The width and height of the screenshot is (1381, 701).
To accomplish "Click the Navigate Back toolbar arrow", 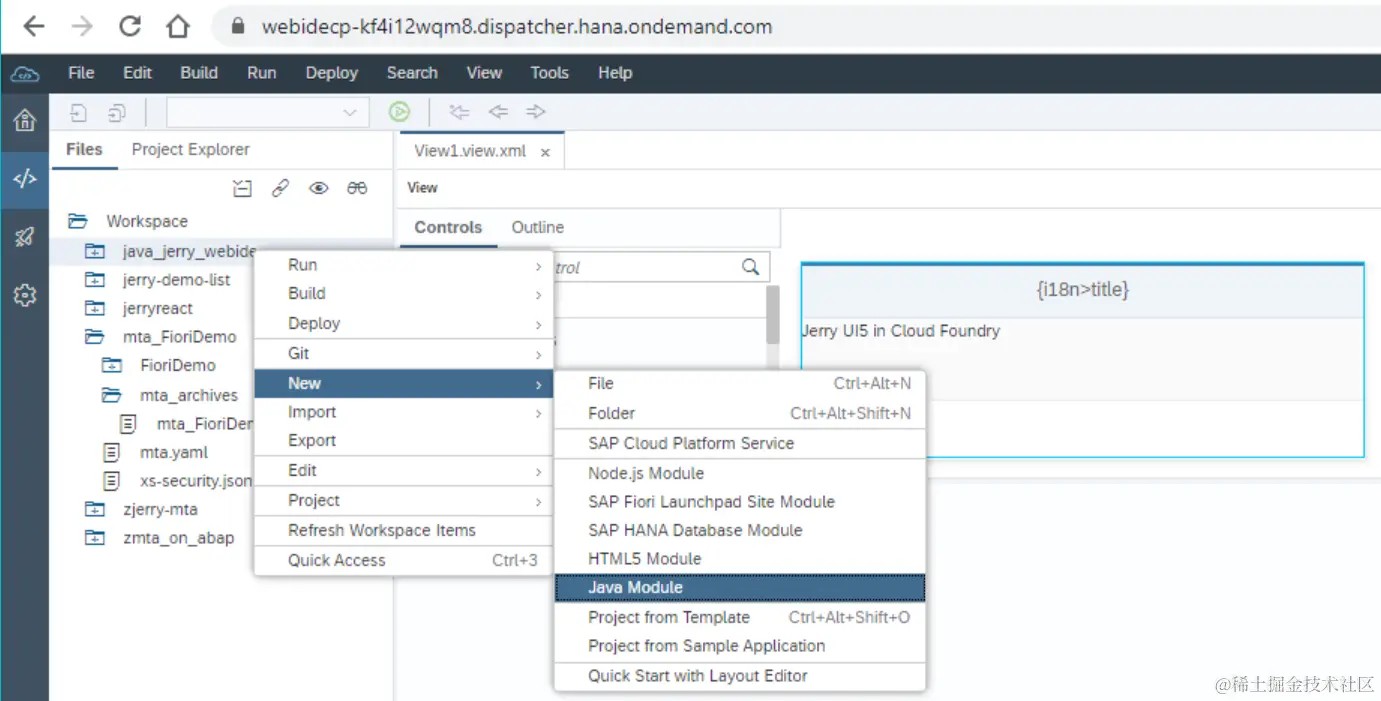I will click(x=498, y=112).
